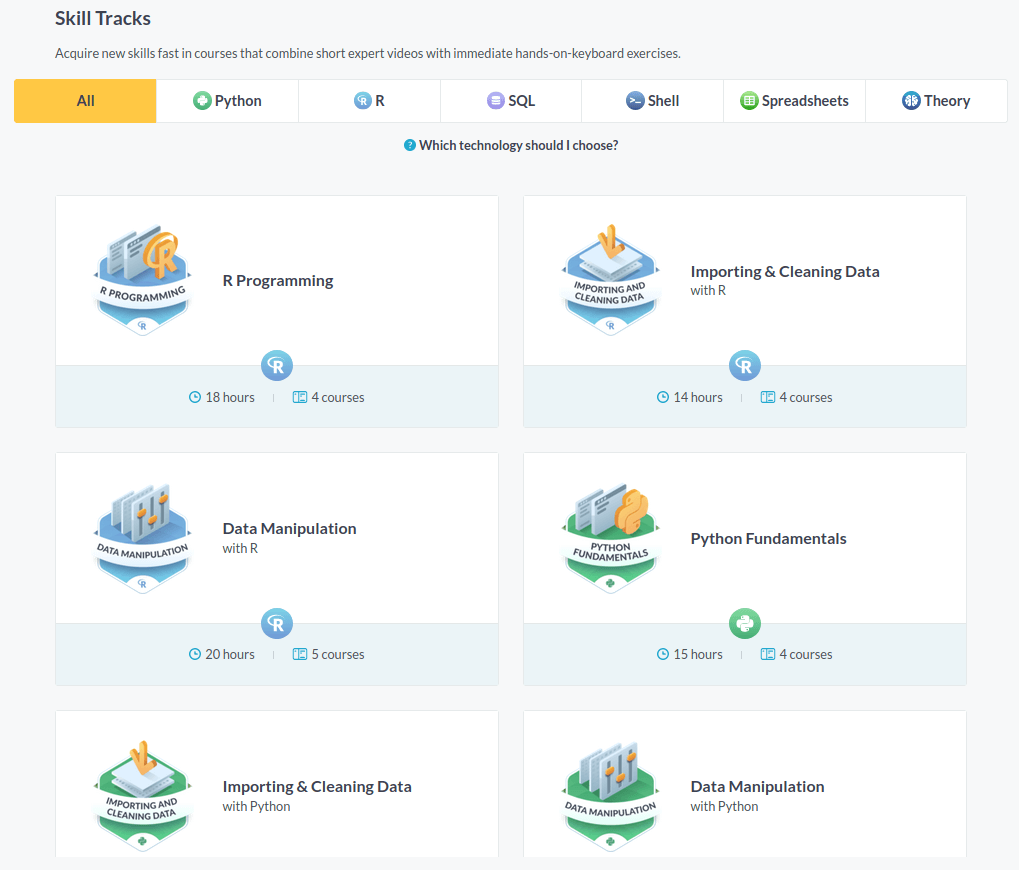Screen dimensions: 1019x870
Task: Filter tracks by SQL tab
Action: 511,101
